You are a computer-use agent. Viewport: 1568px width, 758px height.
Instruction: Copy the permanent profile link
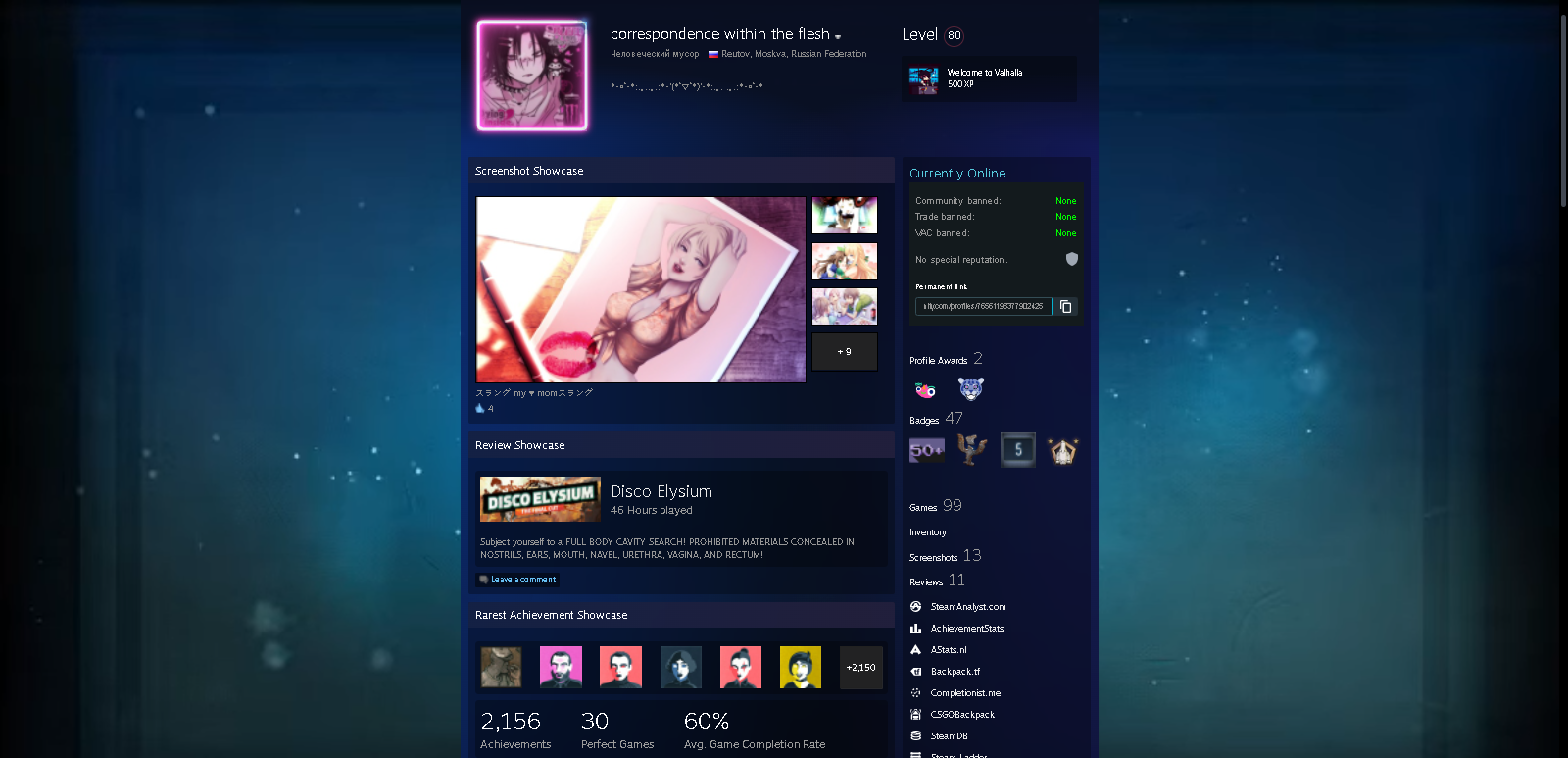tap(1066, 307)
